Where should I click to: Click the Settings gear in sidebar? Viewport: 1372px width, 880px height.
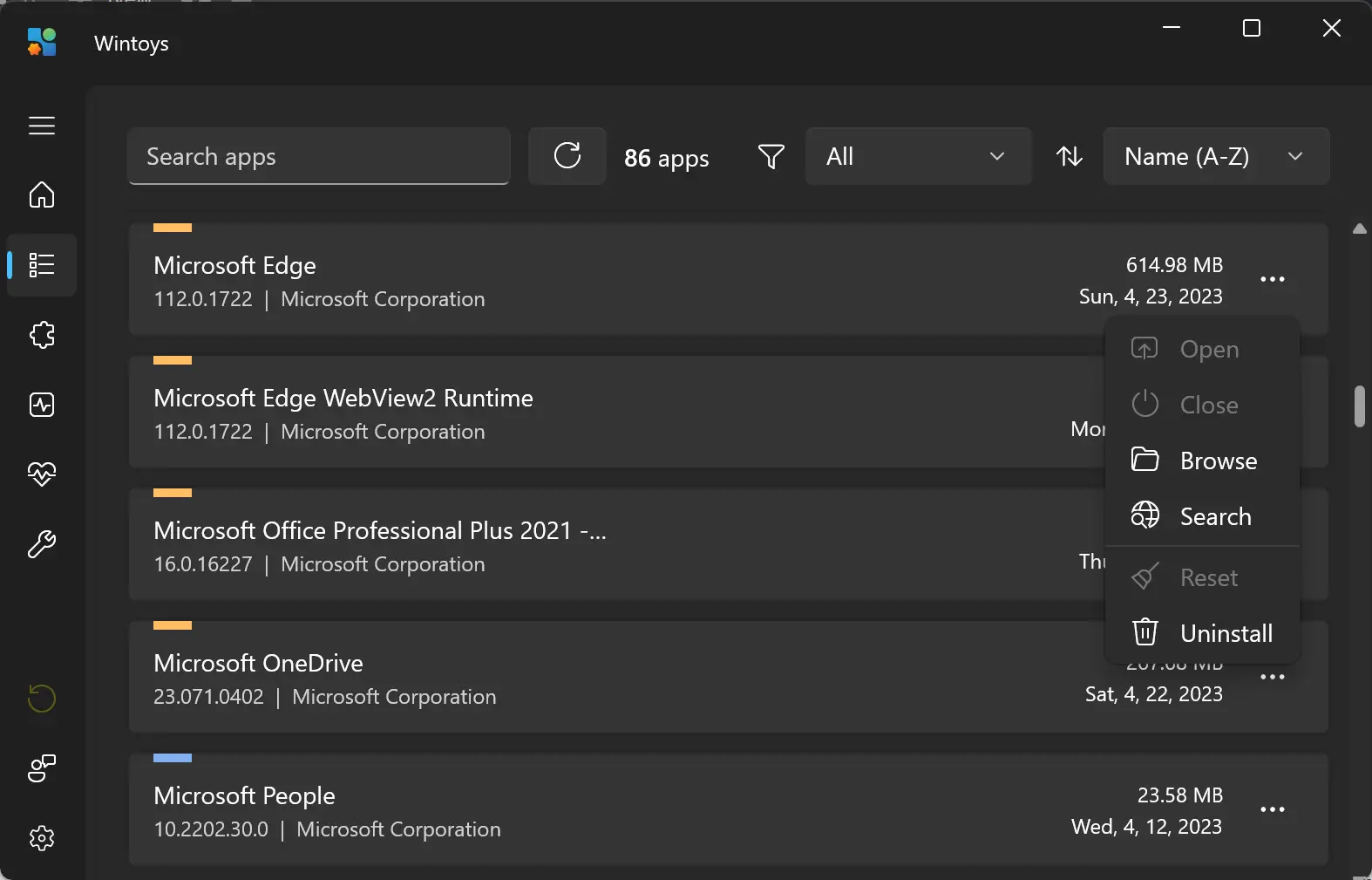[41, 838]
